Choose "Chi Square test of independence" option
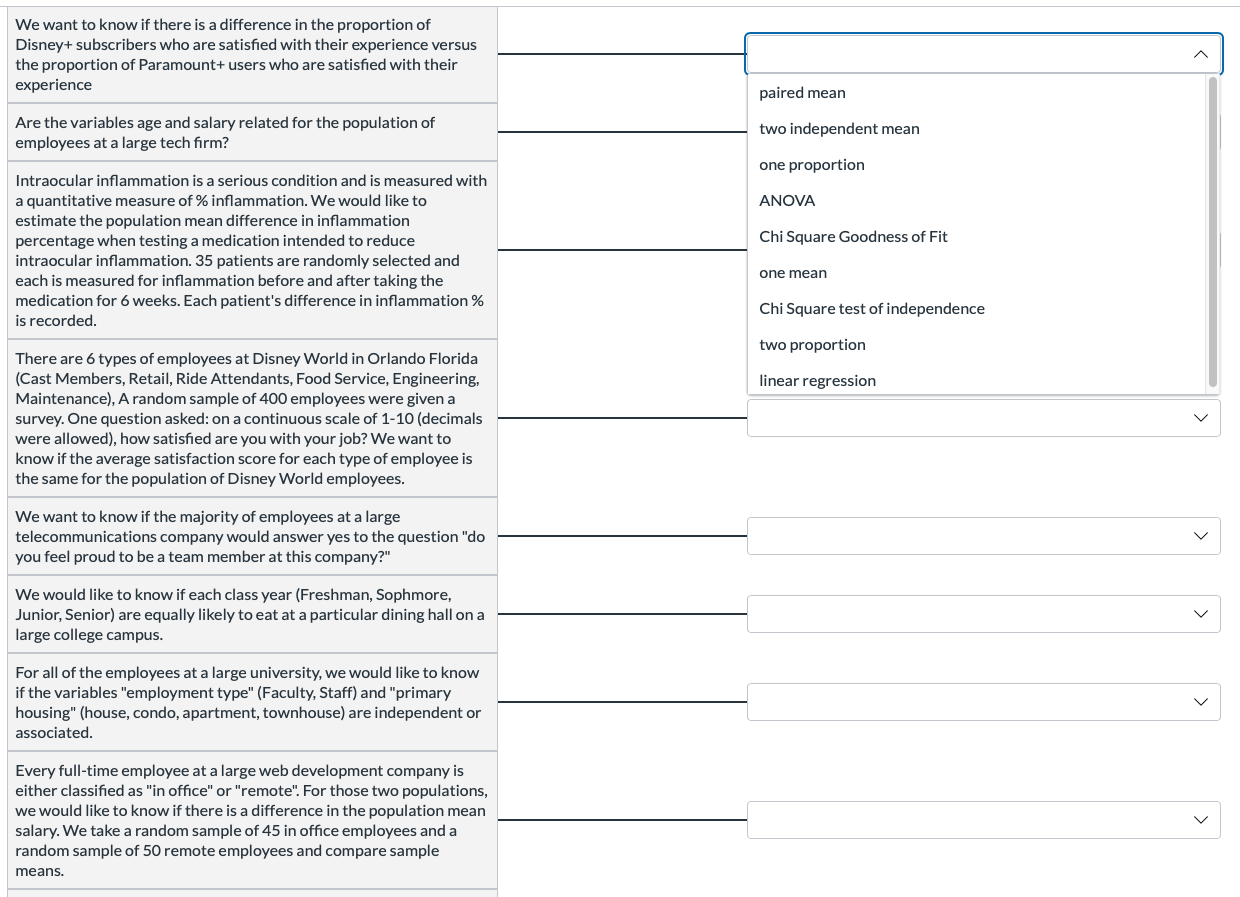Screen dimensions: 1240x897 872,308
